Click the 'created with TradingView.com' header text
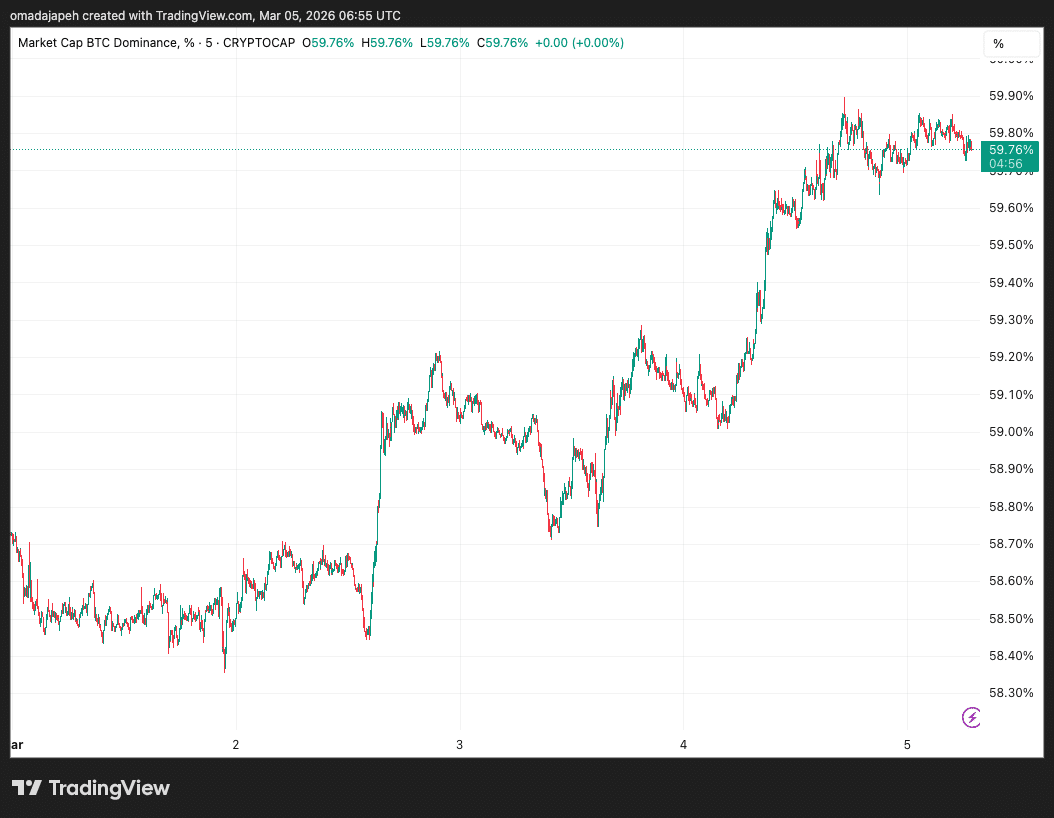The height and width of the screenshot is (818, 1054). click(156, 13)
